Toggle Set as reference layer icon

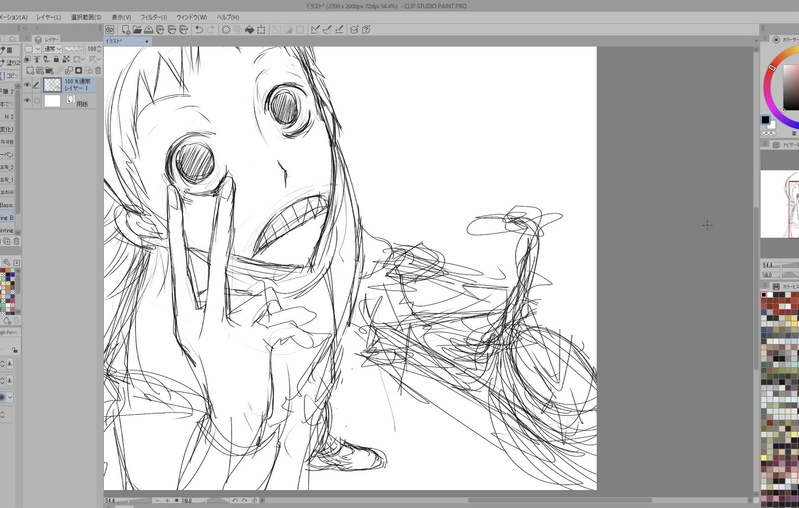37,59
